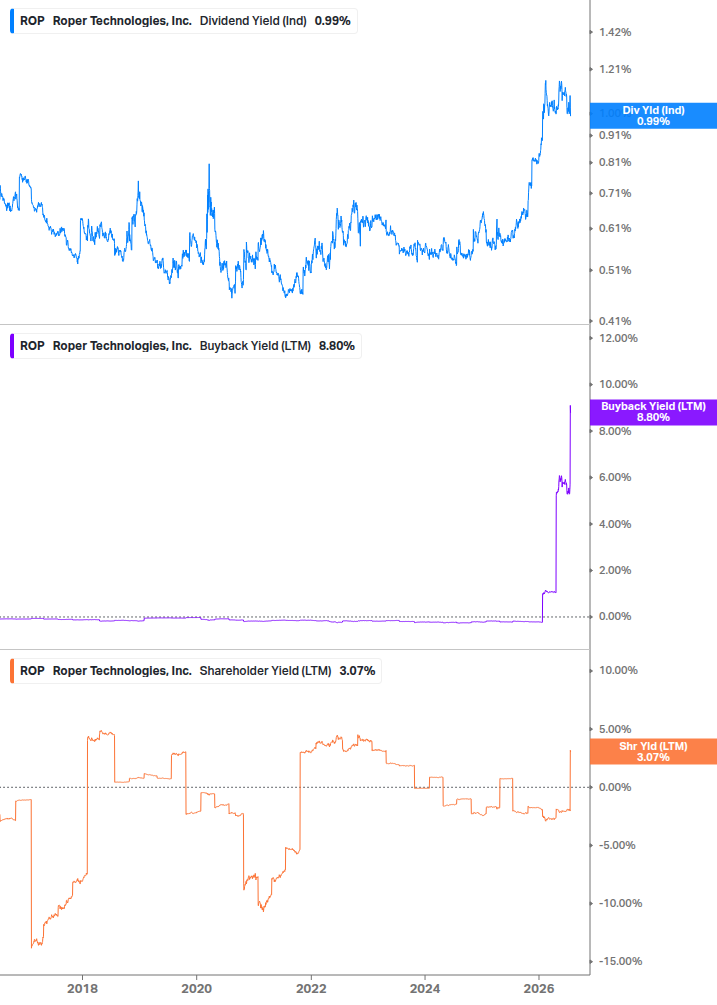Click the blue color bar of Dividend Yield legend

pos(12,21)
